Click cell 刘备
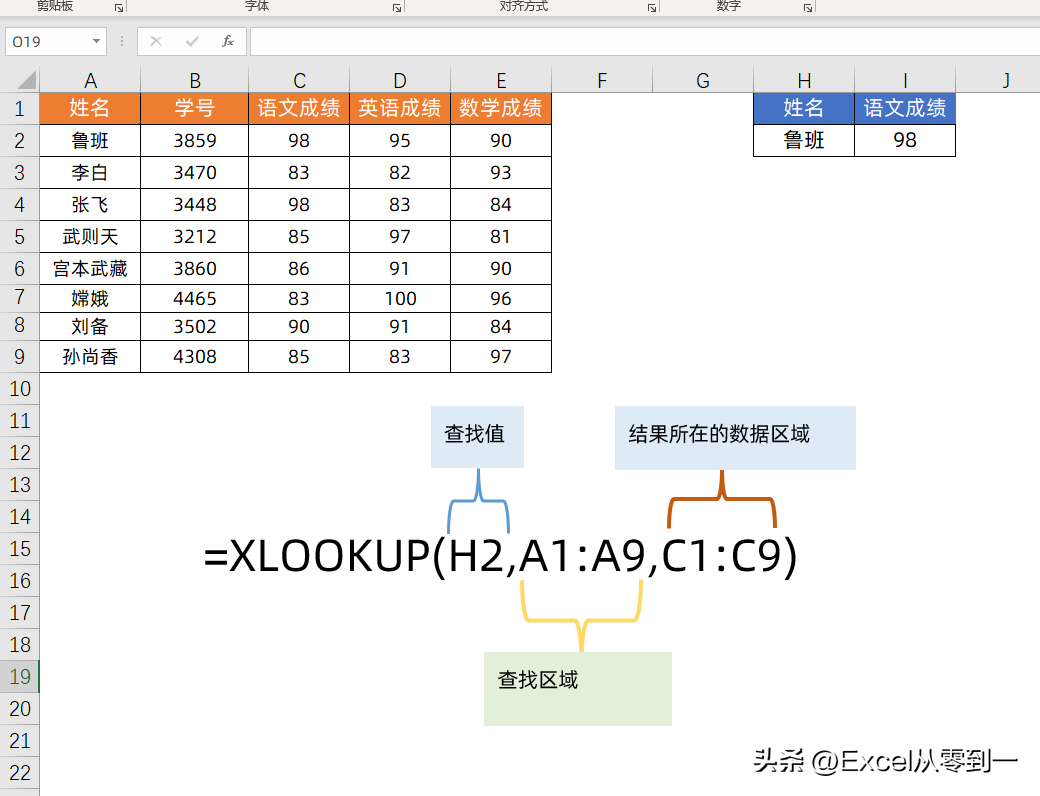Image resolution: width=1040 pixels, height=796 pixels. (90, 326)
